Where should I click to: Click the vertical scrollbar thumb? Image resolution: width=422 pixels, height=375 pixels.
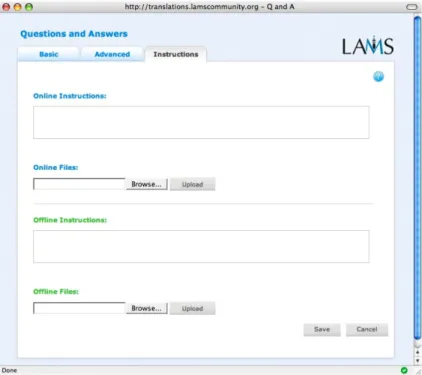417,178
